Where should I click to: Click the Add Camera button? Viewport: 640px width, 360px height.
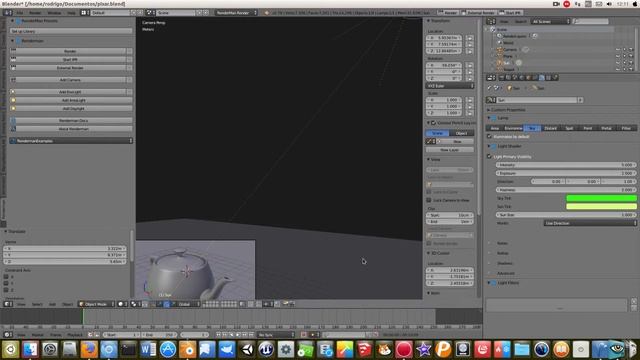(70, 80)
